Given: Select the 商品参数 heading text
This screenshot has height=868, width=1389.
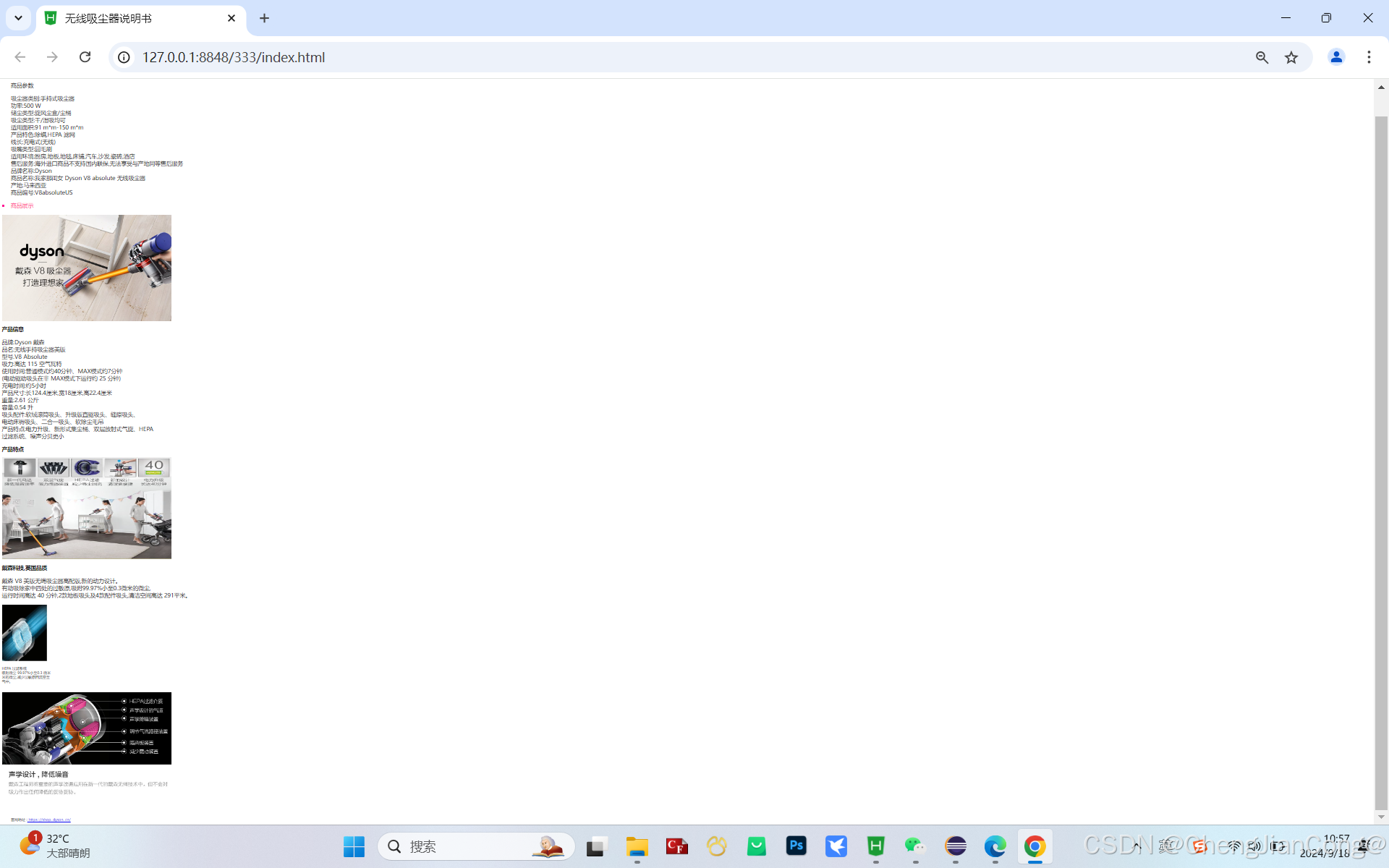Looking at the screenshot, I should [x=22, y=85].
